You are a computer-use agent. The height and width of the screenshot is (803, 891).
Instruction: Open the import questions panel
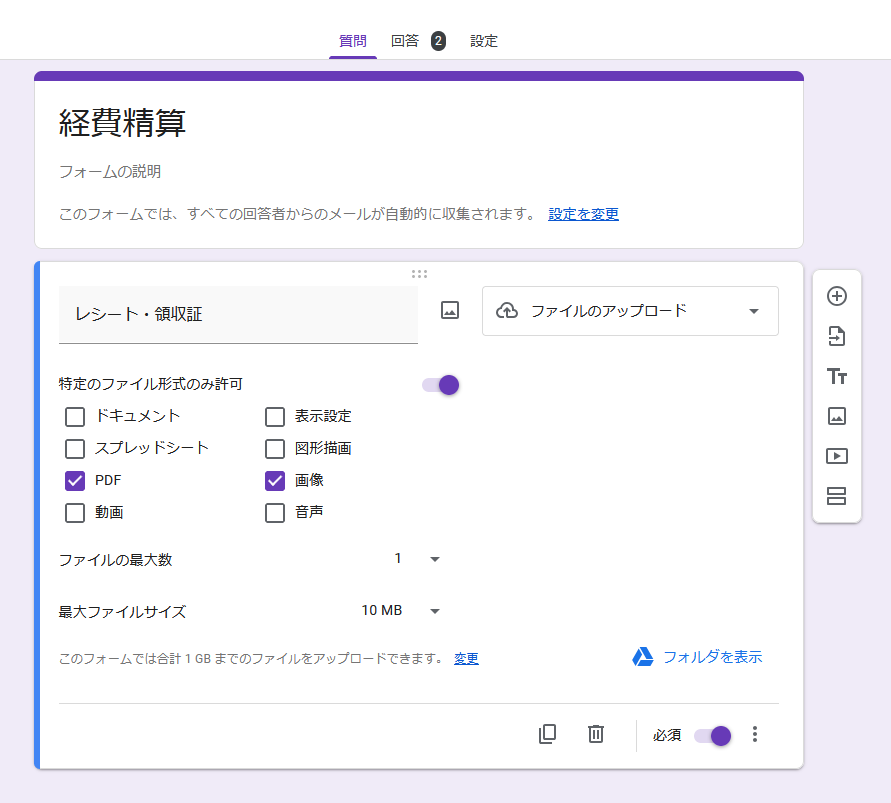point(837,336)
